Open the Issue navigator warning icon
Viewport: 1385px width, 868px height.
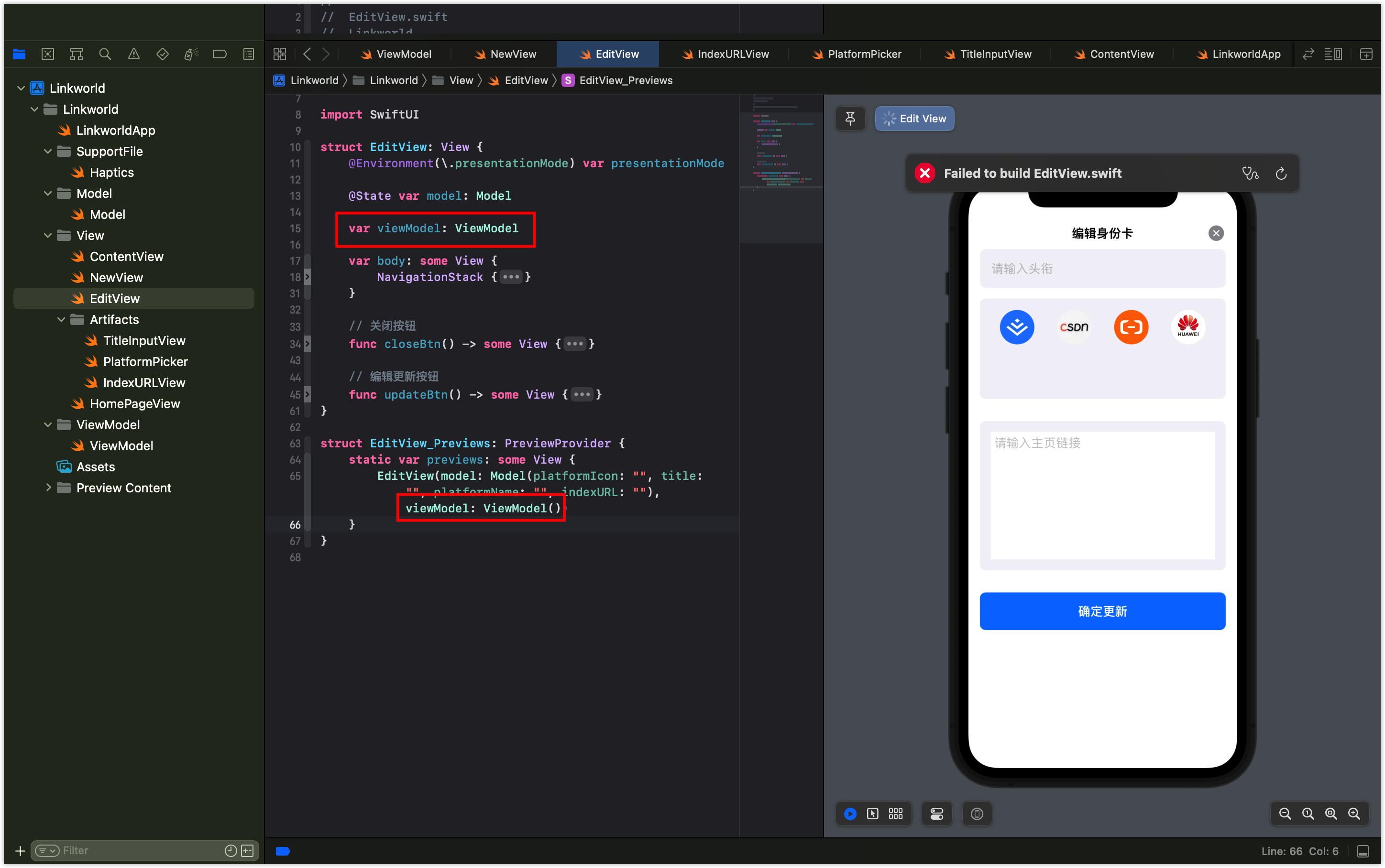click(x=134, y=54)
